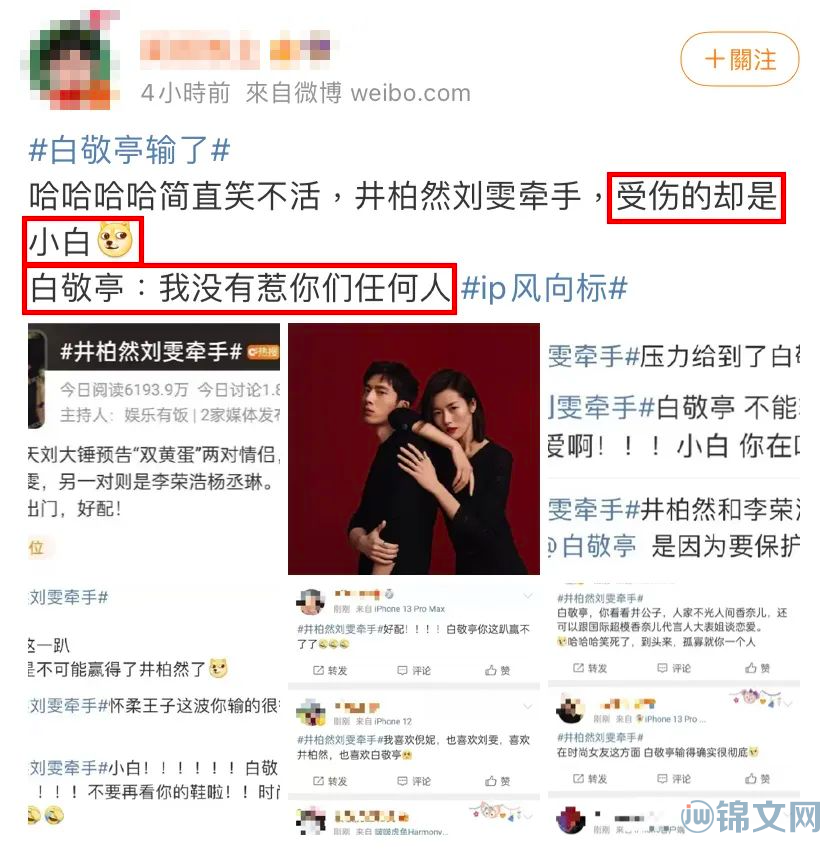Tap 转发 under the 我喜欢倪妮 comment
Screen dimensions: 828x852
pyautogui.click(x=330, y=781)
